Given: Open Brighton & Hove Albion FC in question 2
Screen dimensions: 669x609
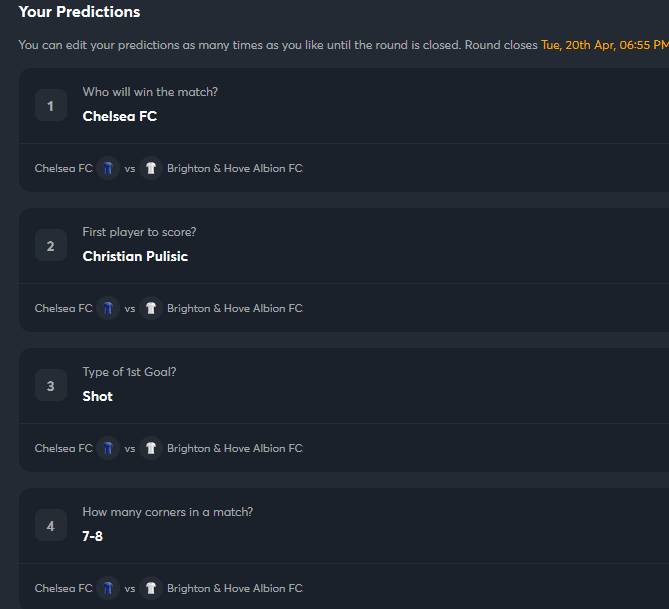Looking at the screenshot, I should (x=235, y=308).
